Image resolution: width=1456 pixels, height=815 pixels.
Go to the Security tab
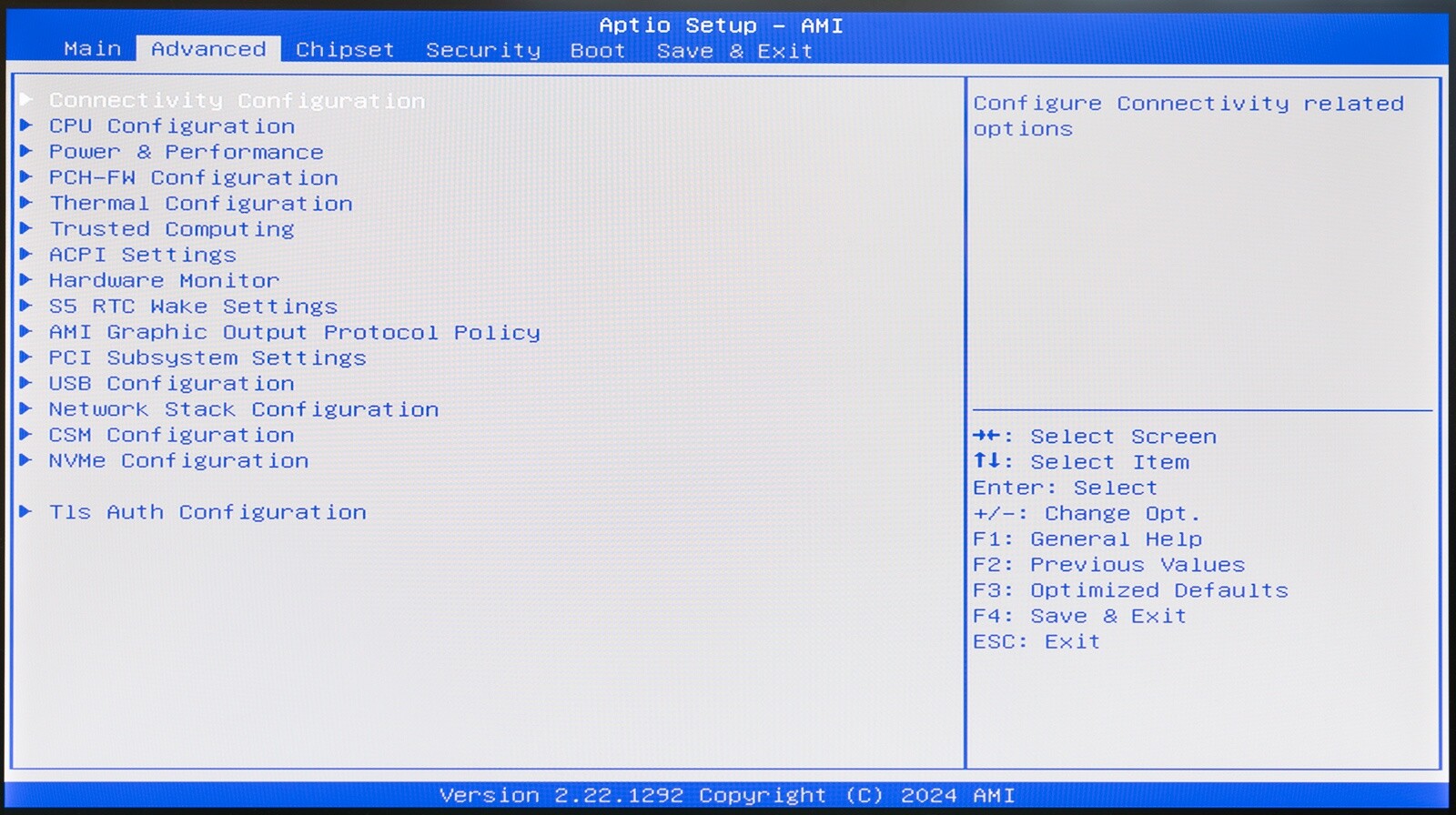(x=483, y=50)
